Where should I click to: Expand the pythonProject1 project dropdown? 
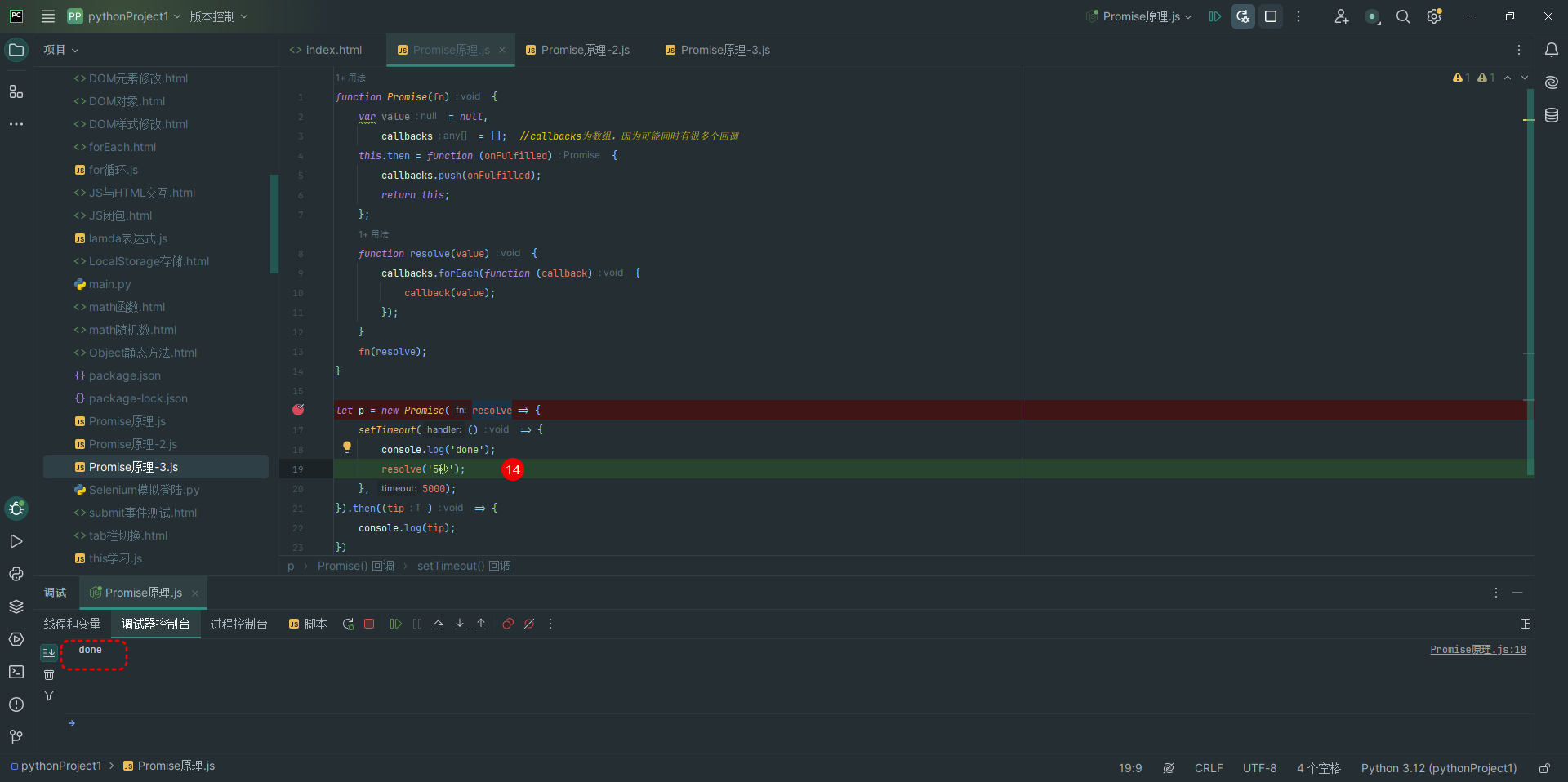coord(124,16)
